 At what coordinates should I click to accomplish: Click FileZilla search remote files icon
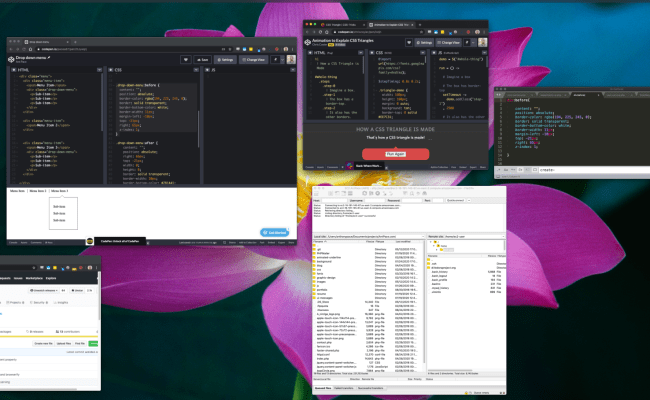424,193
